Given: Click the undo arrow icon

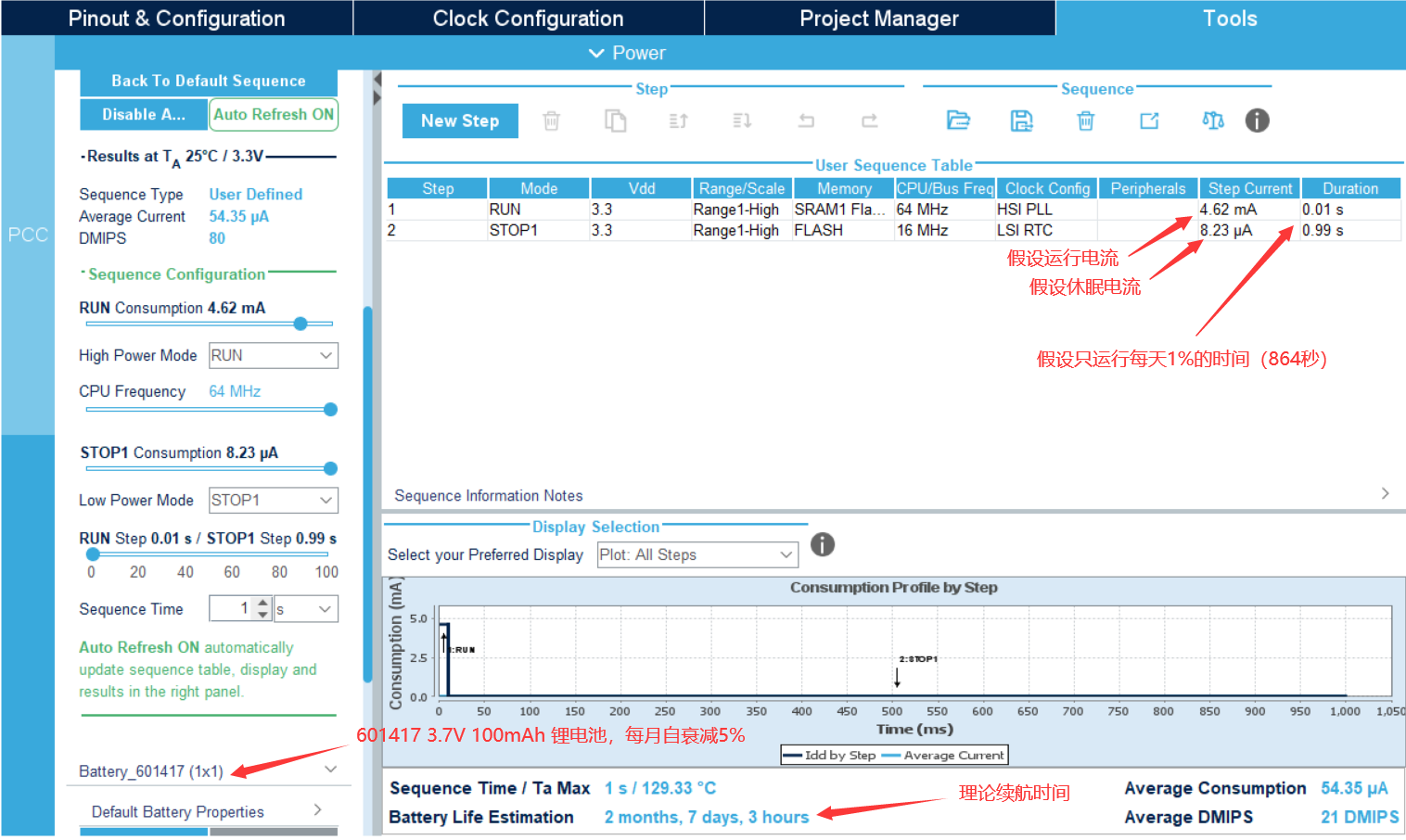Looking at the screenshot, I should 806,121.
